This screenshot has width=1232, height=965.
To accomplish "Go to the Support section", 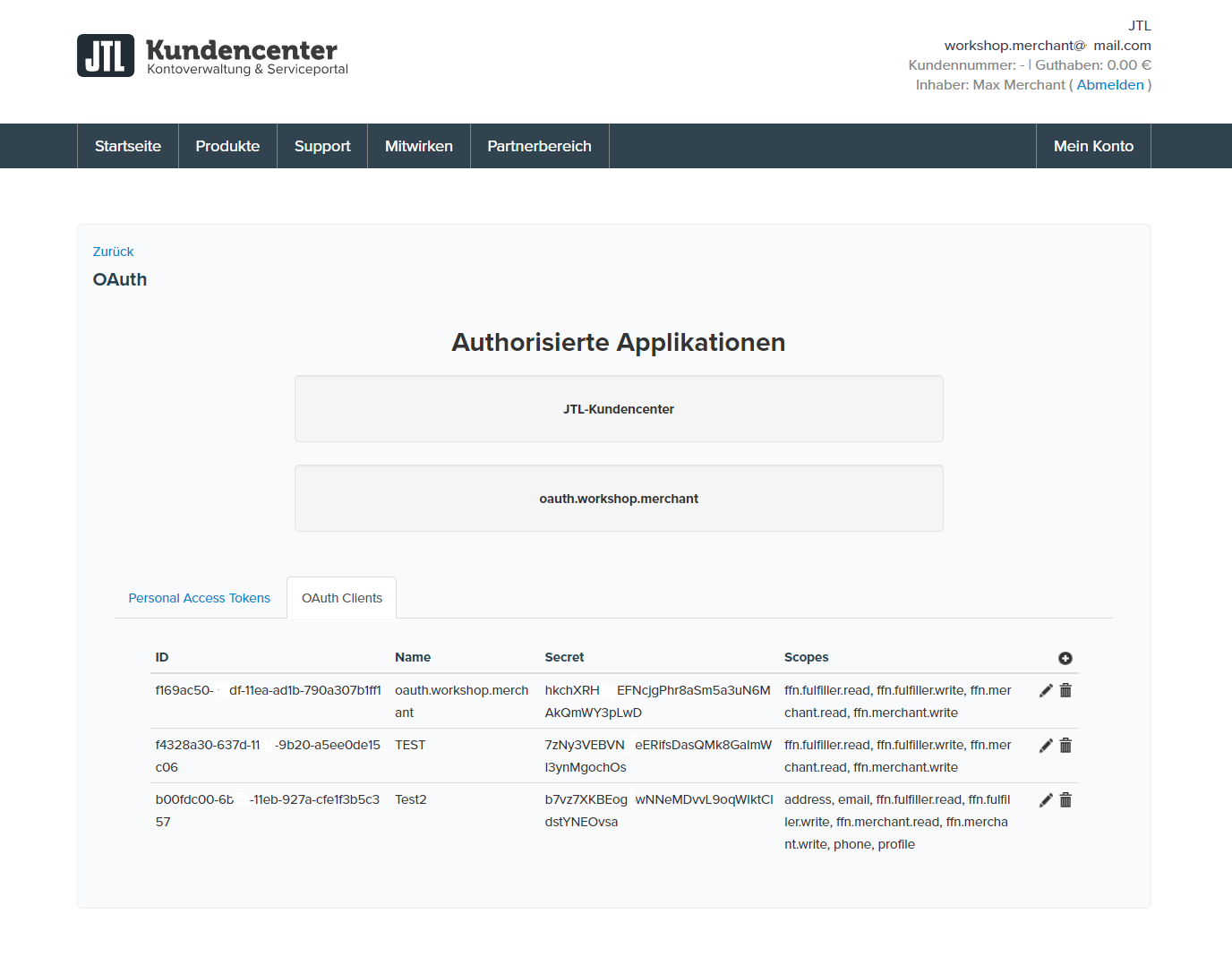I will [322, 146].
